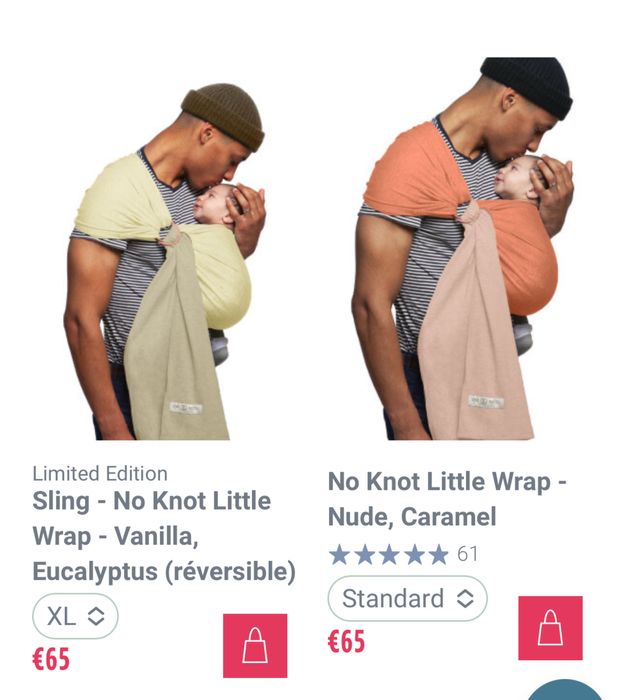
Task: Click the first star in the rating row
Action: [339, 554]
